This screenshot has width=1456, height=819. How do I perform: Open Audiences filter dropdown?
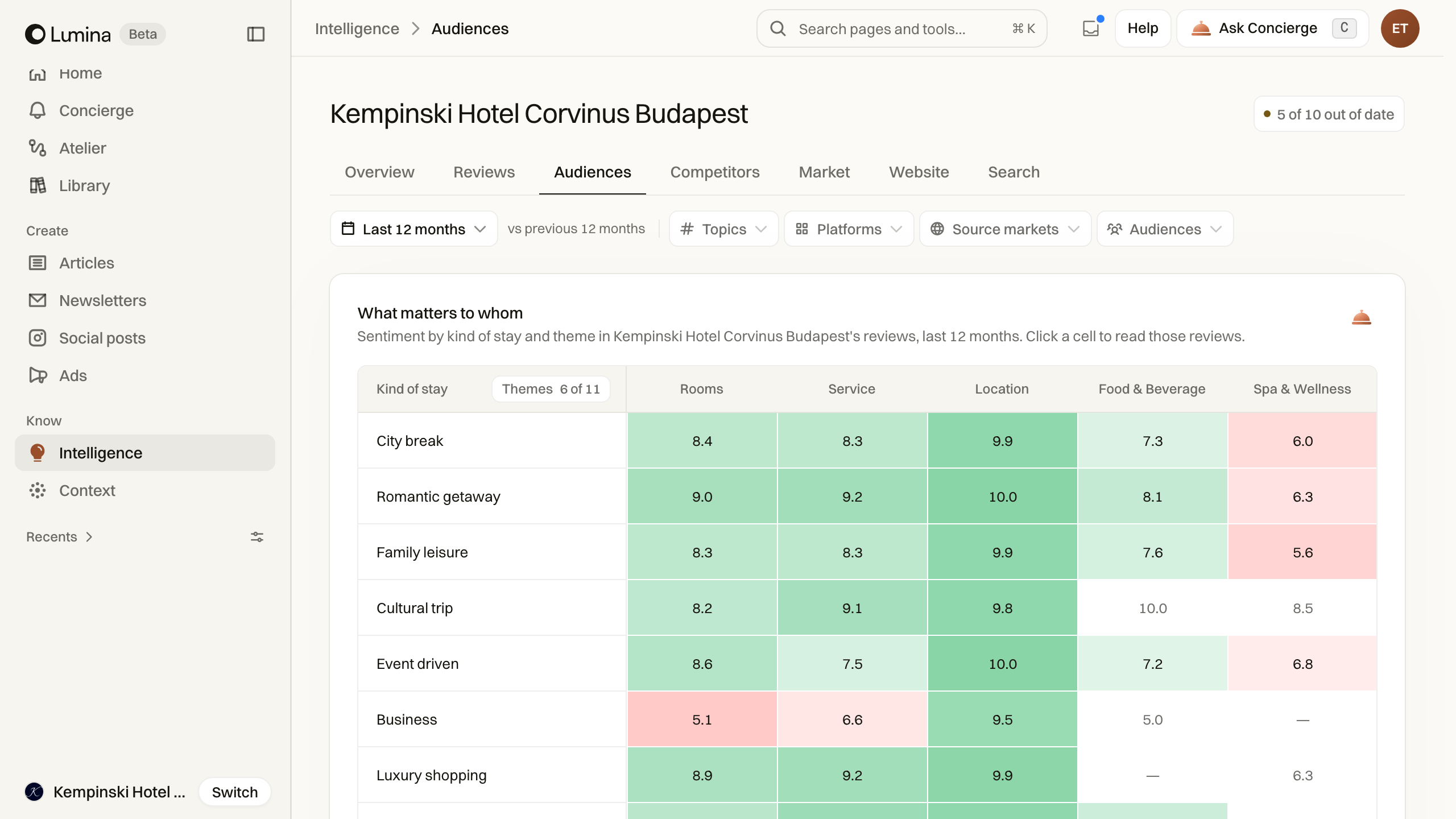[1165, 229]
